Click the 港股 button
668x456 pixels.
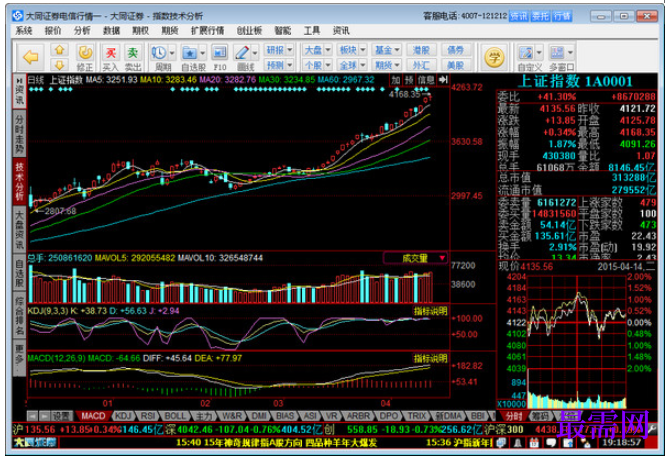click(x=421, y=50)
